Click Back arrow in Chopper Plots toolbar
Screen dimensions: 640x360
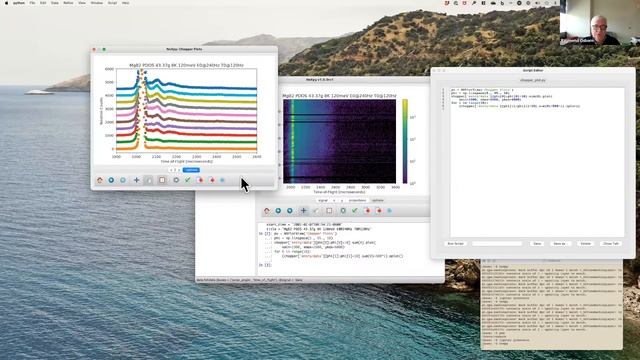(111, 180)
